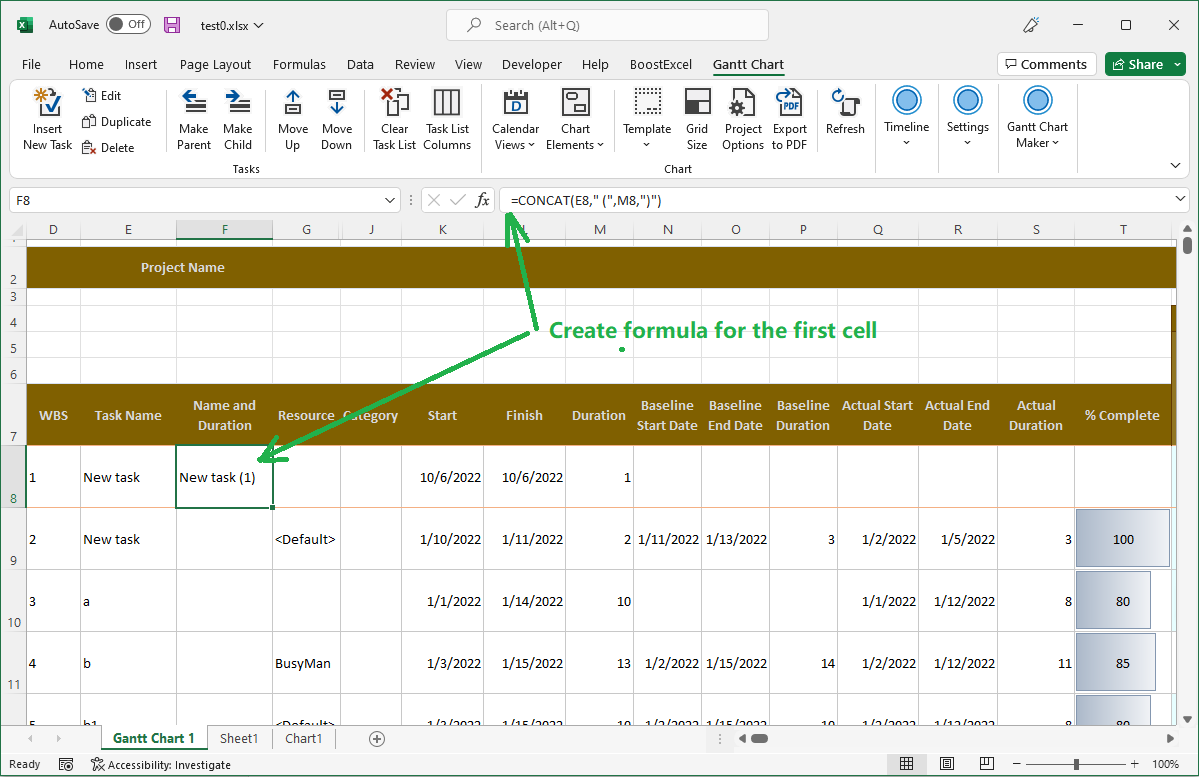Select the Make Parent tool
Screen dimensions: 1199x777
coord(193,118)
